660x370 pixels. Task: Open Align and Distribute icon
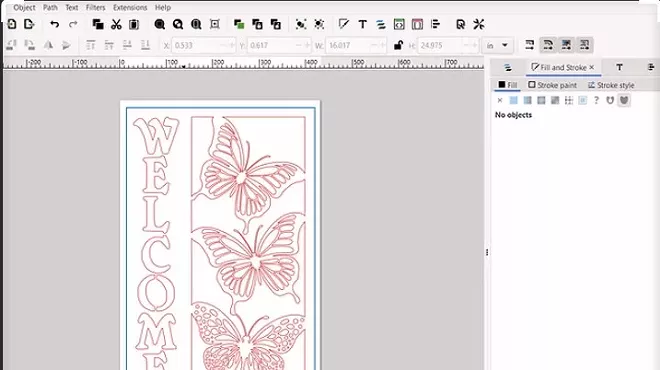[x=436, y=24]
